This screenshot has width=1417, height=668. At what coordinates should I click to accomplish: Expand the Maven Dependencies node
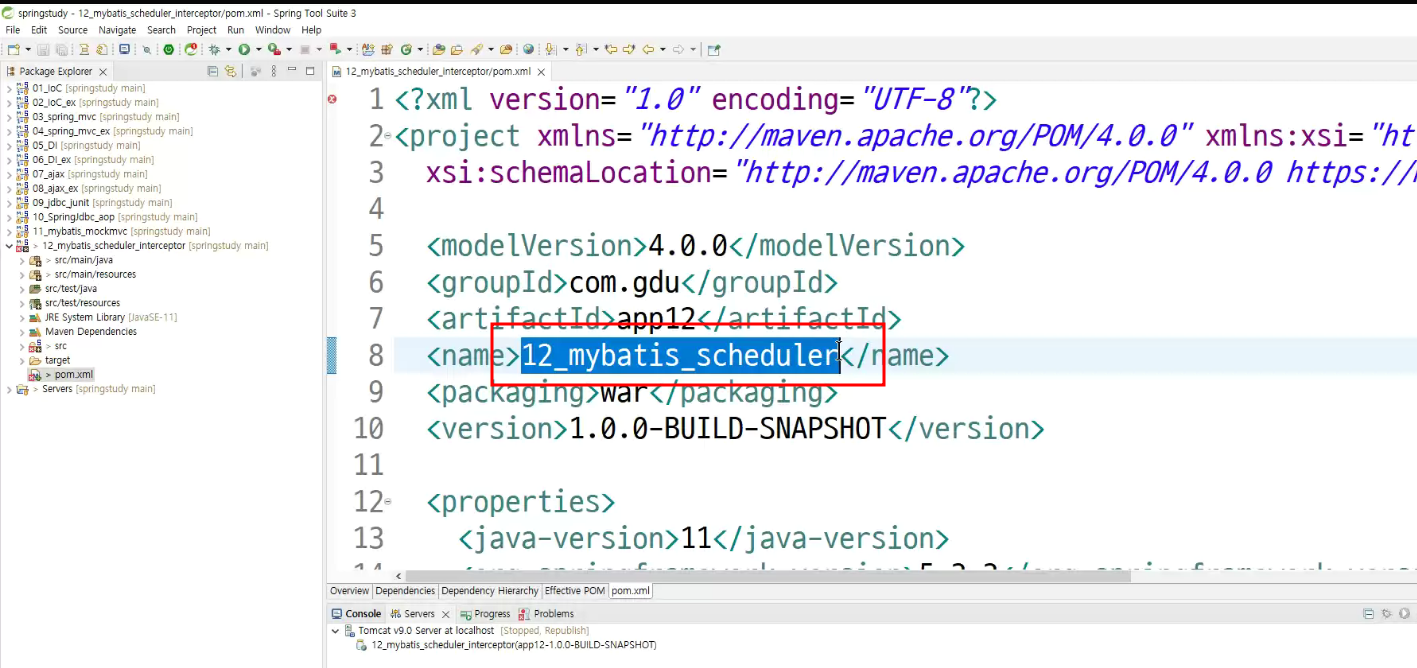[22, 331]
